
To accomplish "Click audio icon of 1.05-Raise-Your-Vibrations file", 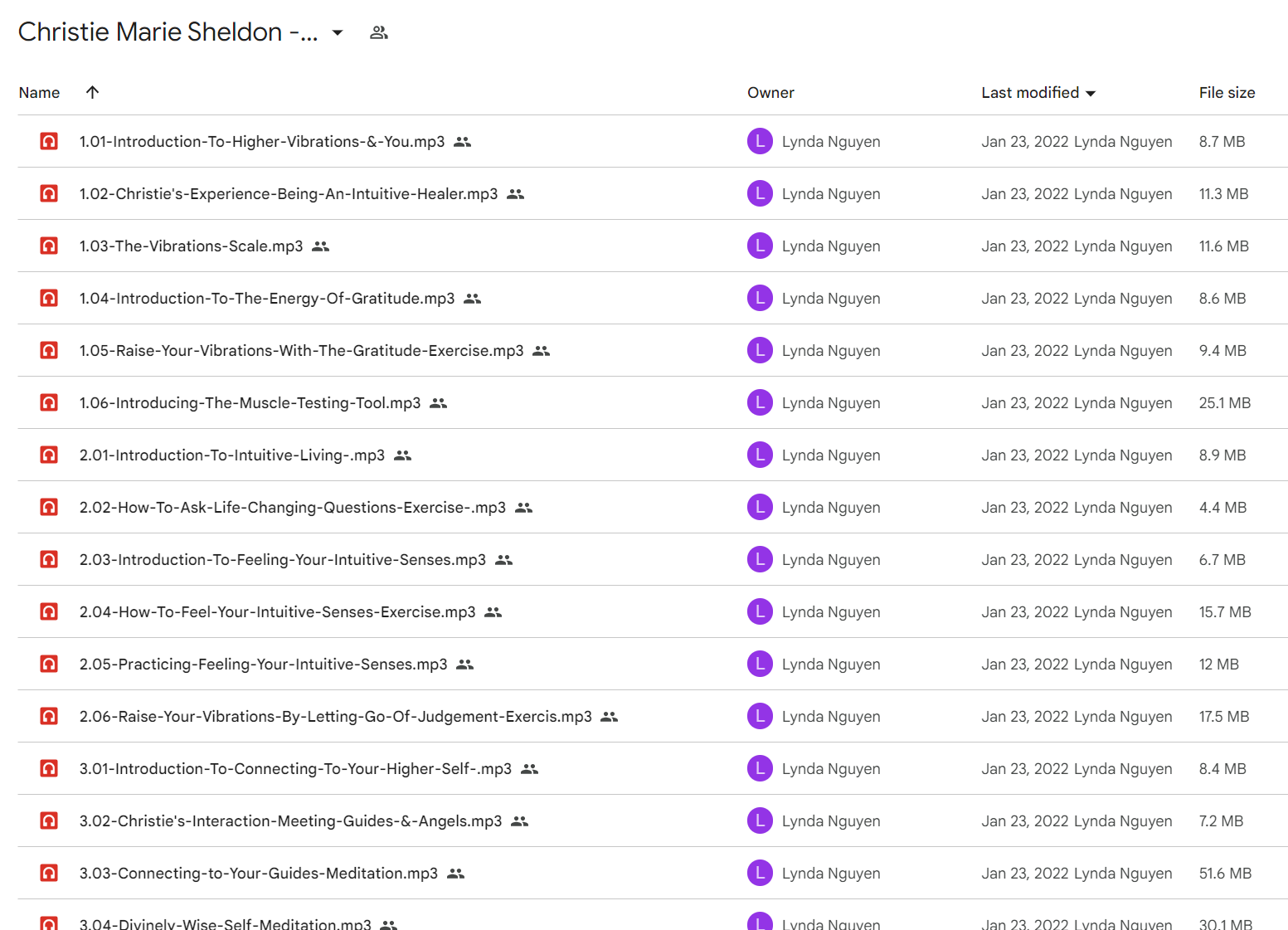I will coord(49,350).
